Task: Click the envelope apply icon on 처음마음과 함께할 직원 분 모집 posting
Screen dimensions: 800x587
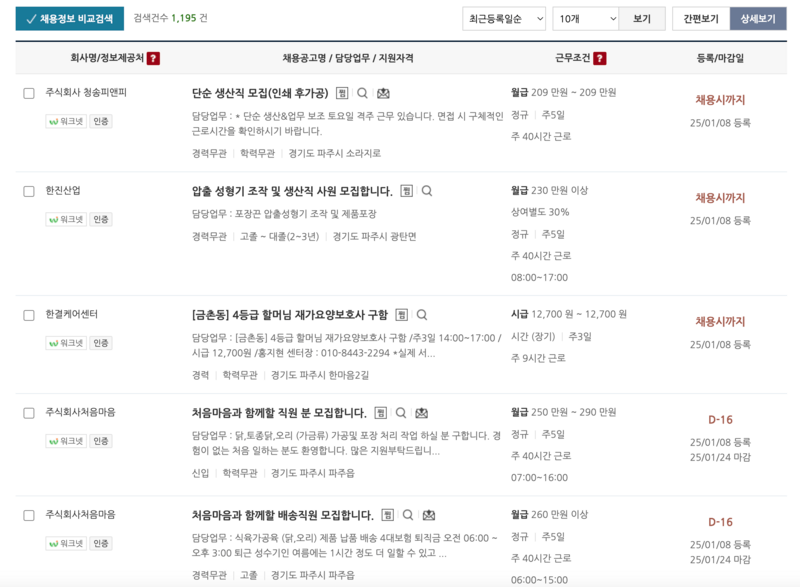Action: (421, 413)
